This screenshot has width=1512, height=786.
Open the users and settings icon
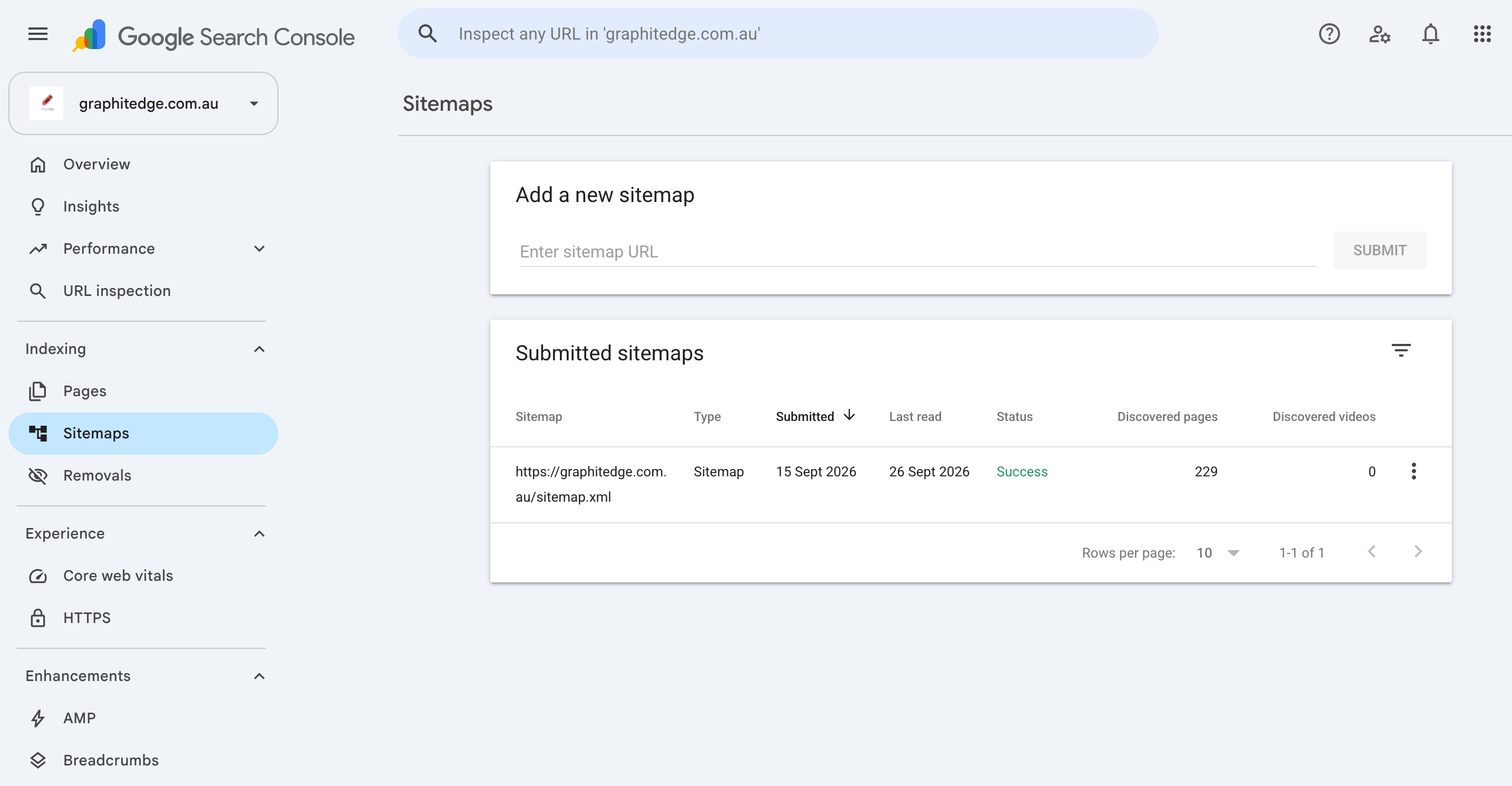(x=1379, y=34)
